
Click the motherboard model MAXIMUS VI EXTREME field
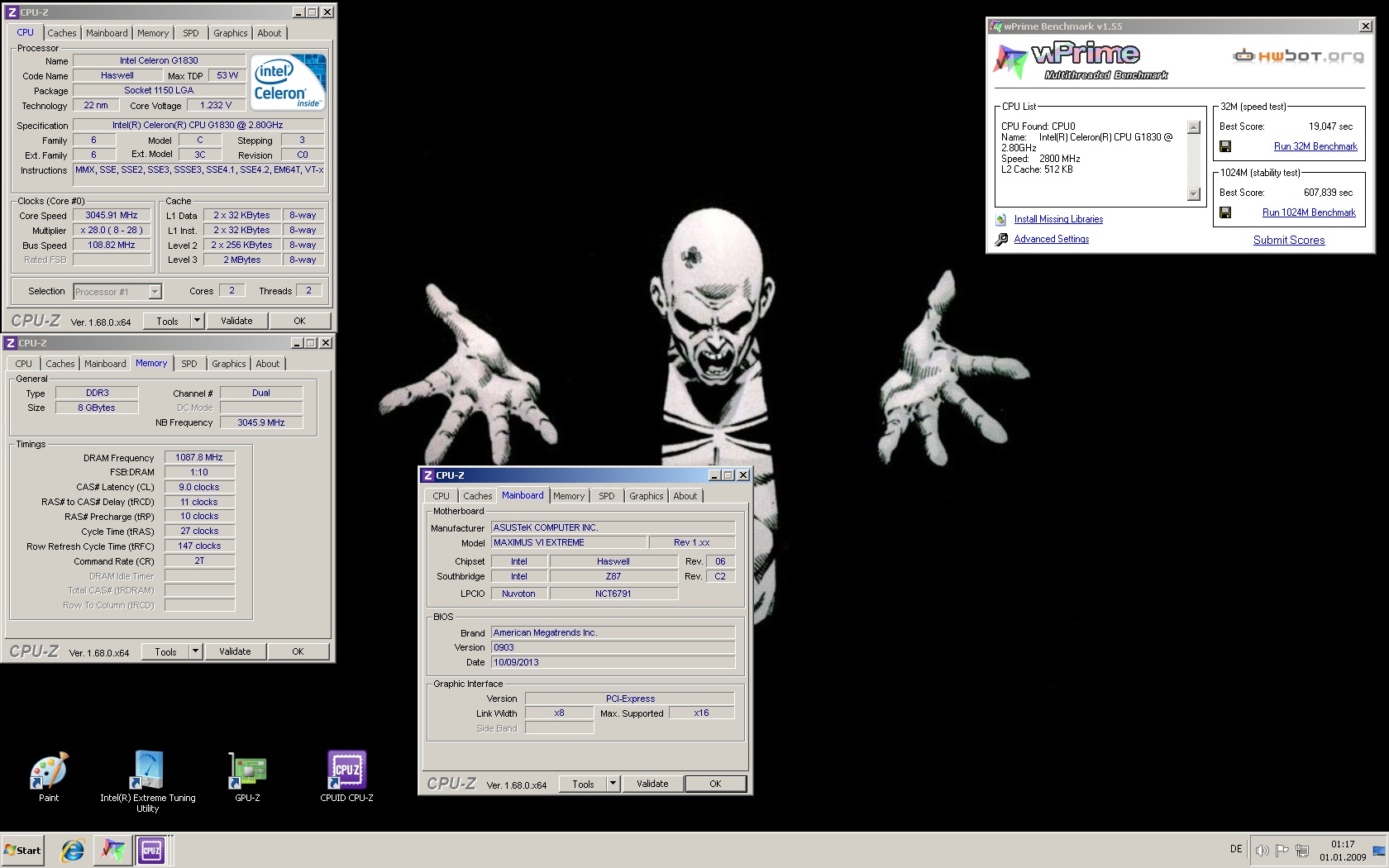567,542
